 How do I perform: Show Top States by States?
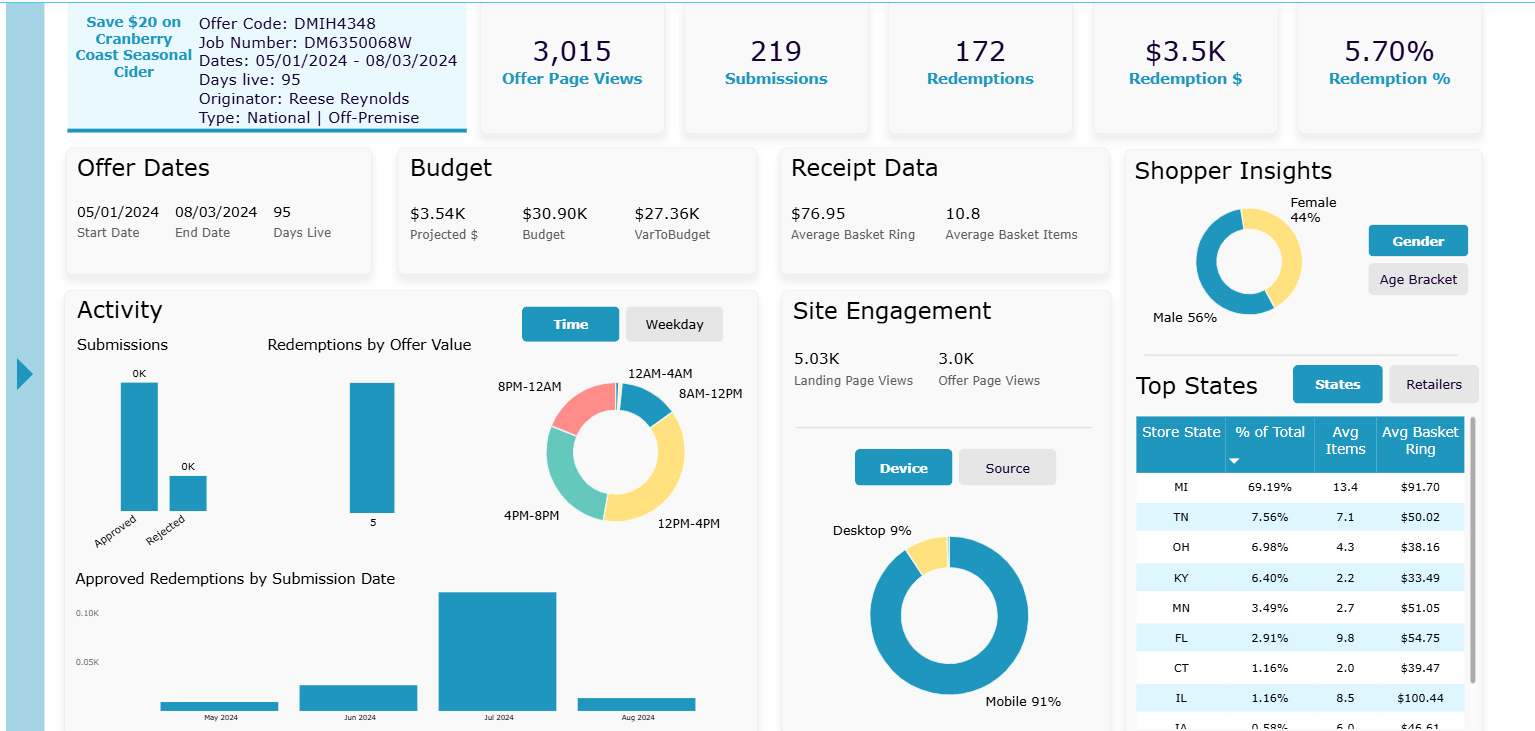pos(1337,384)
